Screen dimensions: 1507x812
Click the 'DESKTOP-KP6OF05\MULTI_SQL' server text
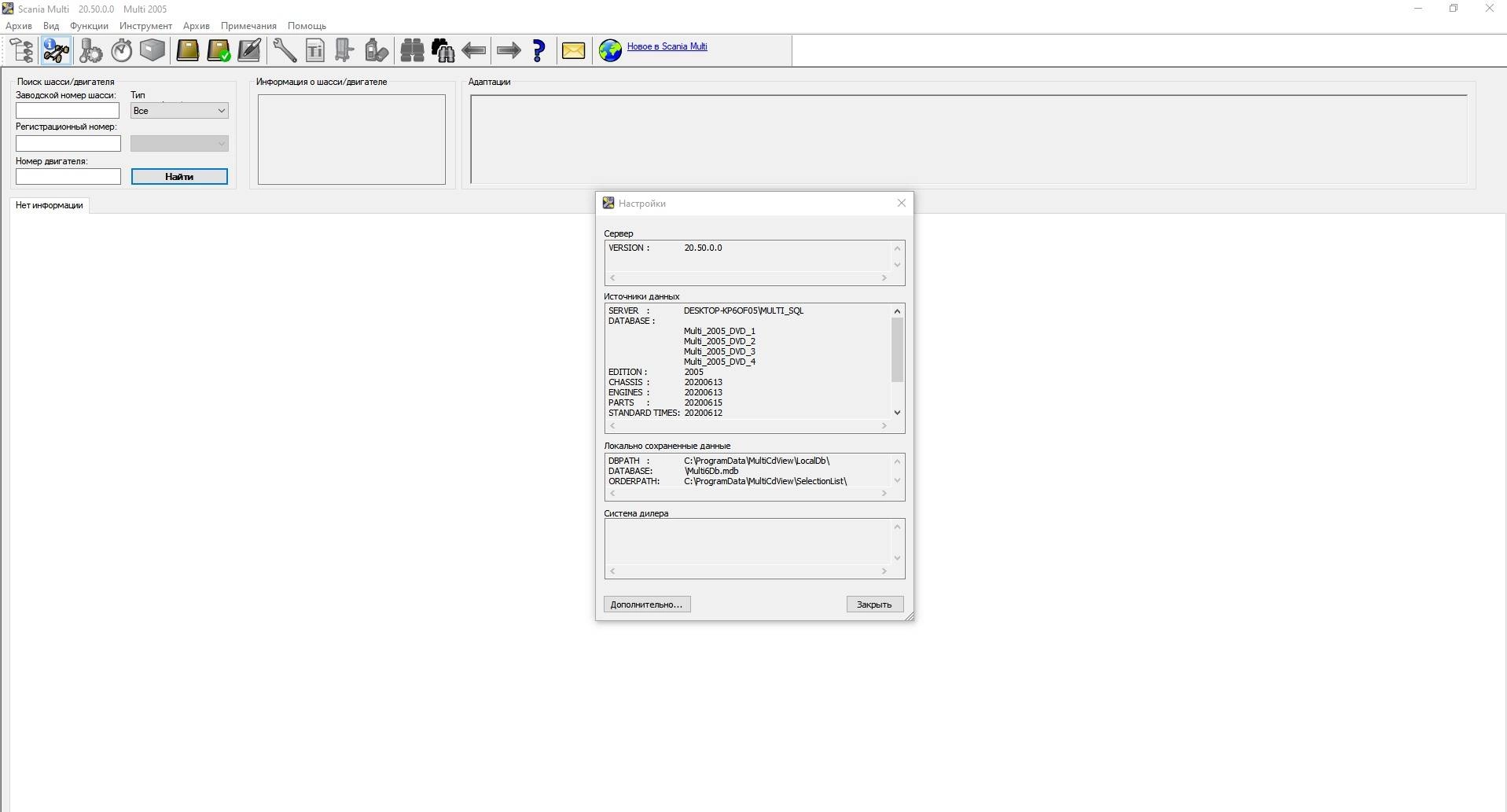pyautogui.click(x=744, y=310)
